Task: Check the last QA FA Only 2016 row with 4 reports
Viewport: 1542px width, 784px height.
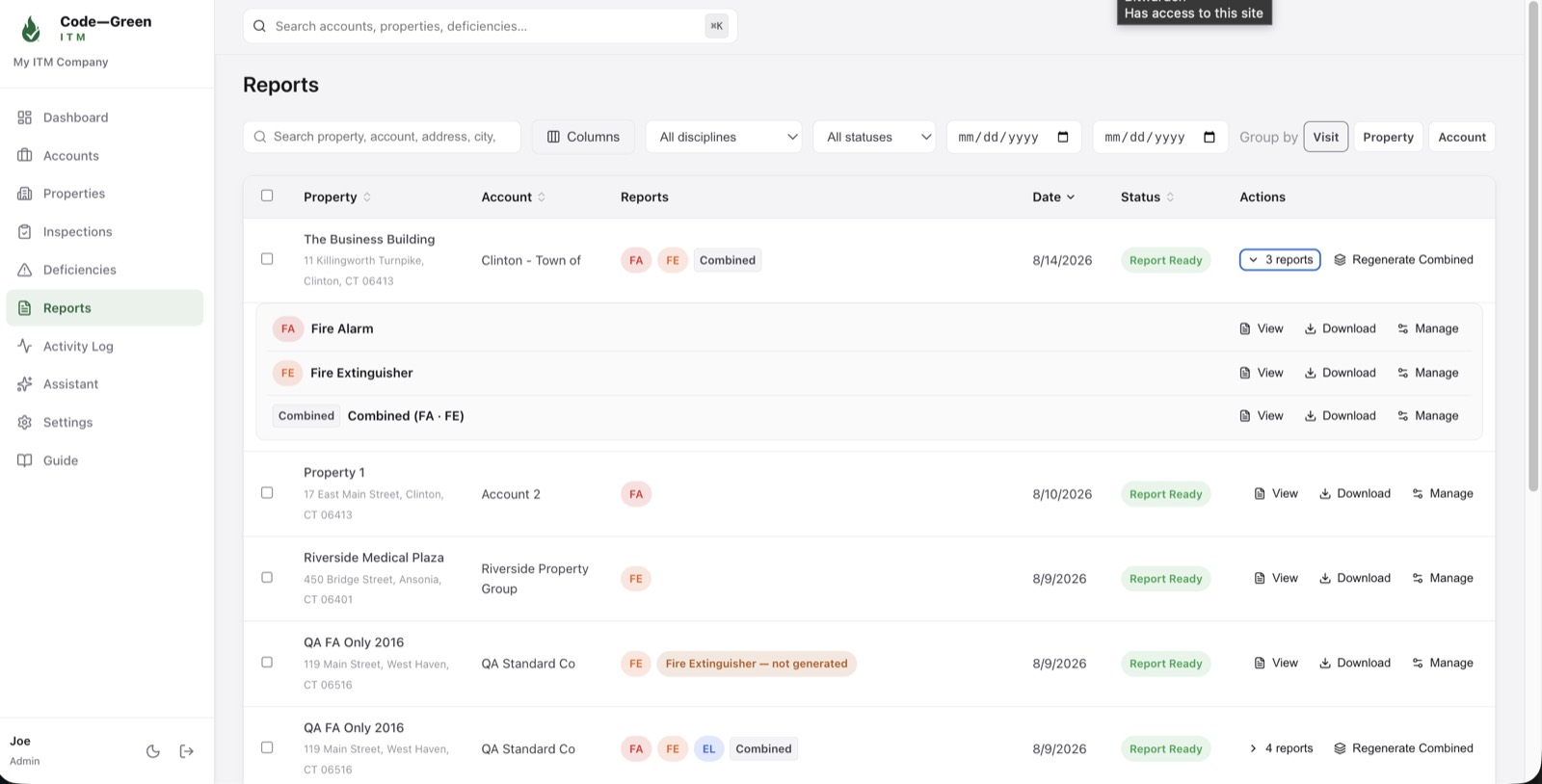Action: (267, 747)
